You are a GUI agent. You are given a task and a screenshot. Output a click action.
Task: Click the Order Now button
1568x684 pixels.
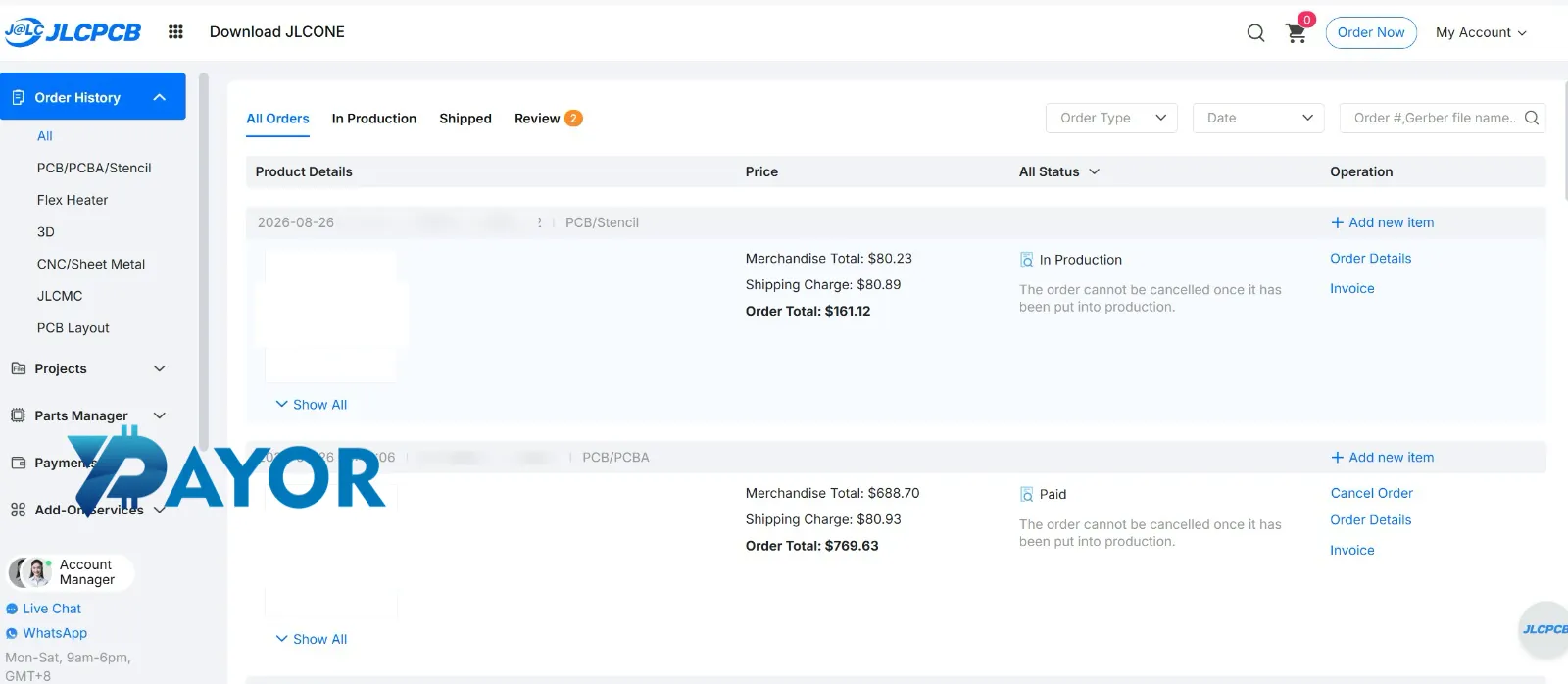pyautogui.click(x=1371, y=32)
